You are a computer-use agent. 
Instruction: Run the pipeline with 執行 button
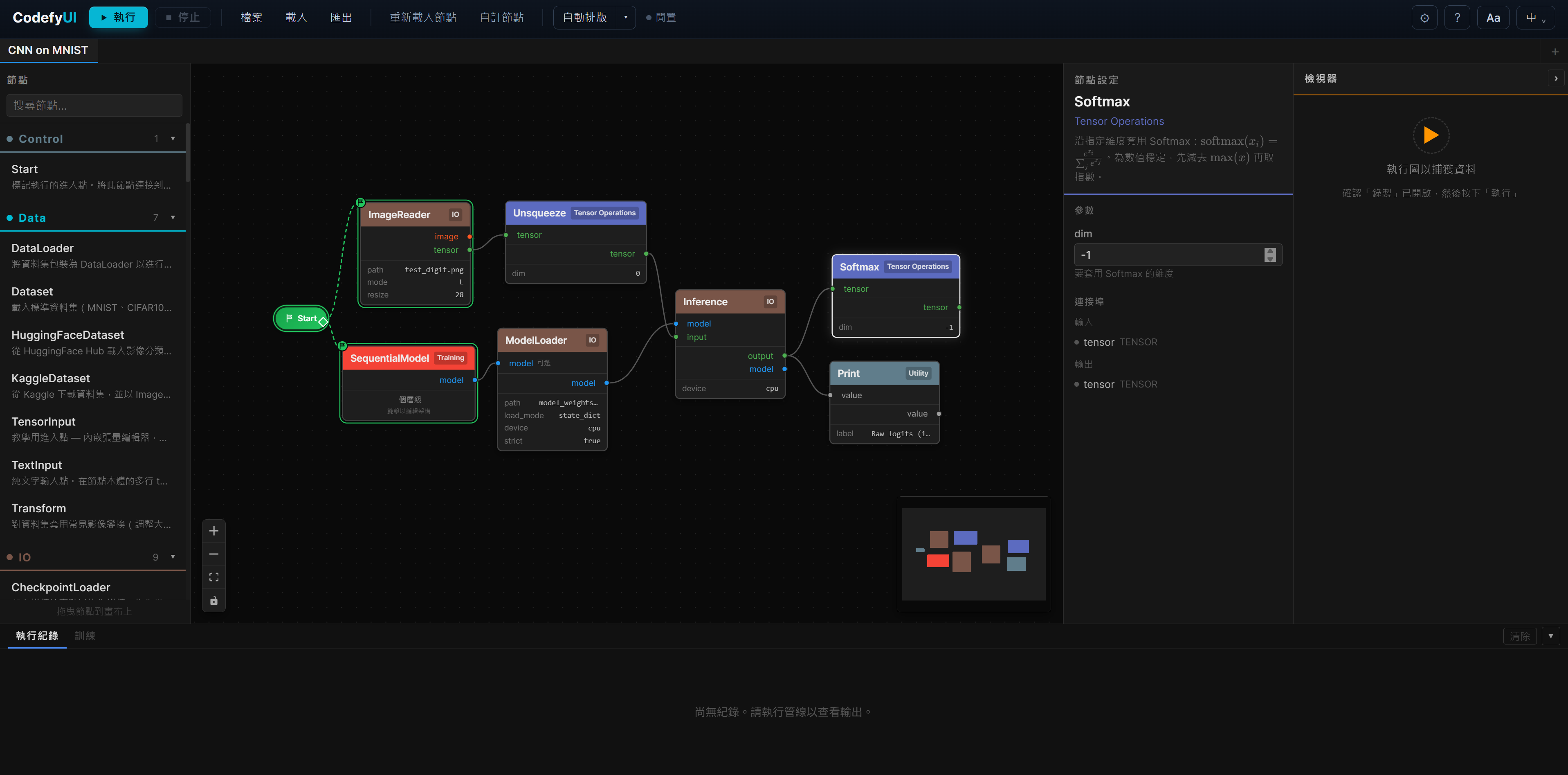(x=118, y=17)
